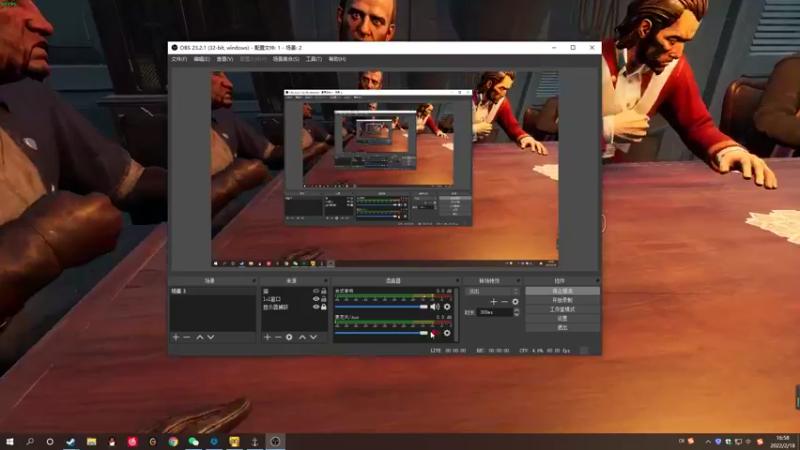
Task: Decrease the transition duration with the down arrow
Action: (516, 314)
